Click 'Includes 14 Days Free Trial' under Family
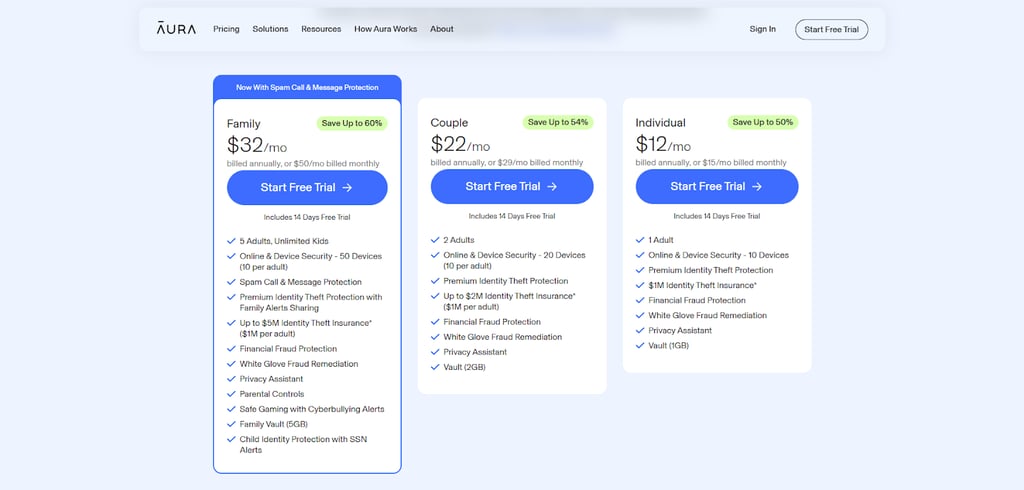The image size is (1024, 490). point(307,218)
